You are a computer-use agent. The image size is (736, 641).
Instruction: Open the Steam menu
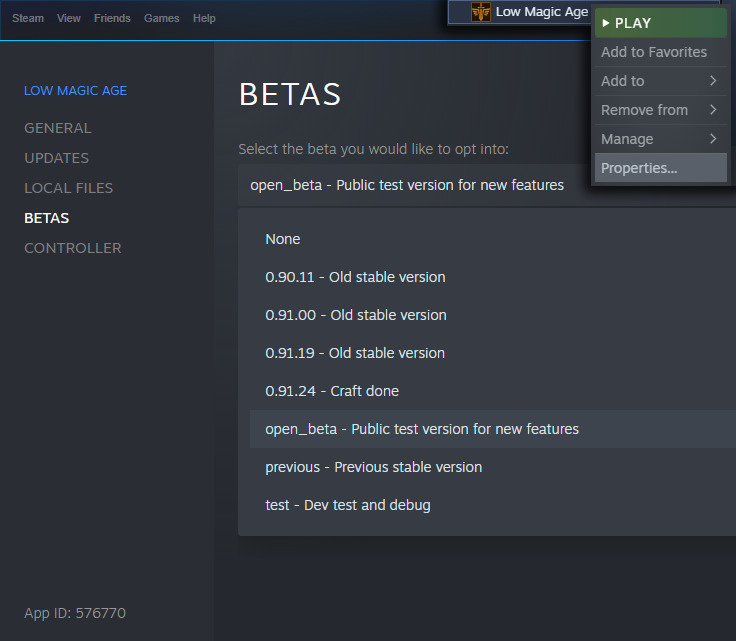(x=28, y=18)
